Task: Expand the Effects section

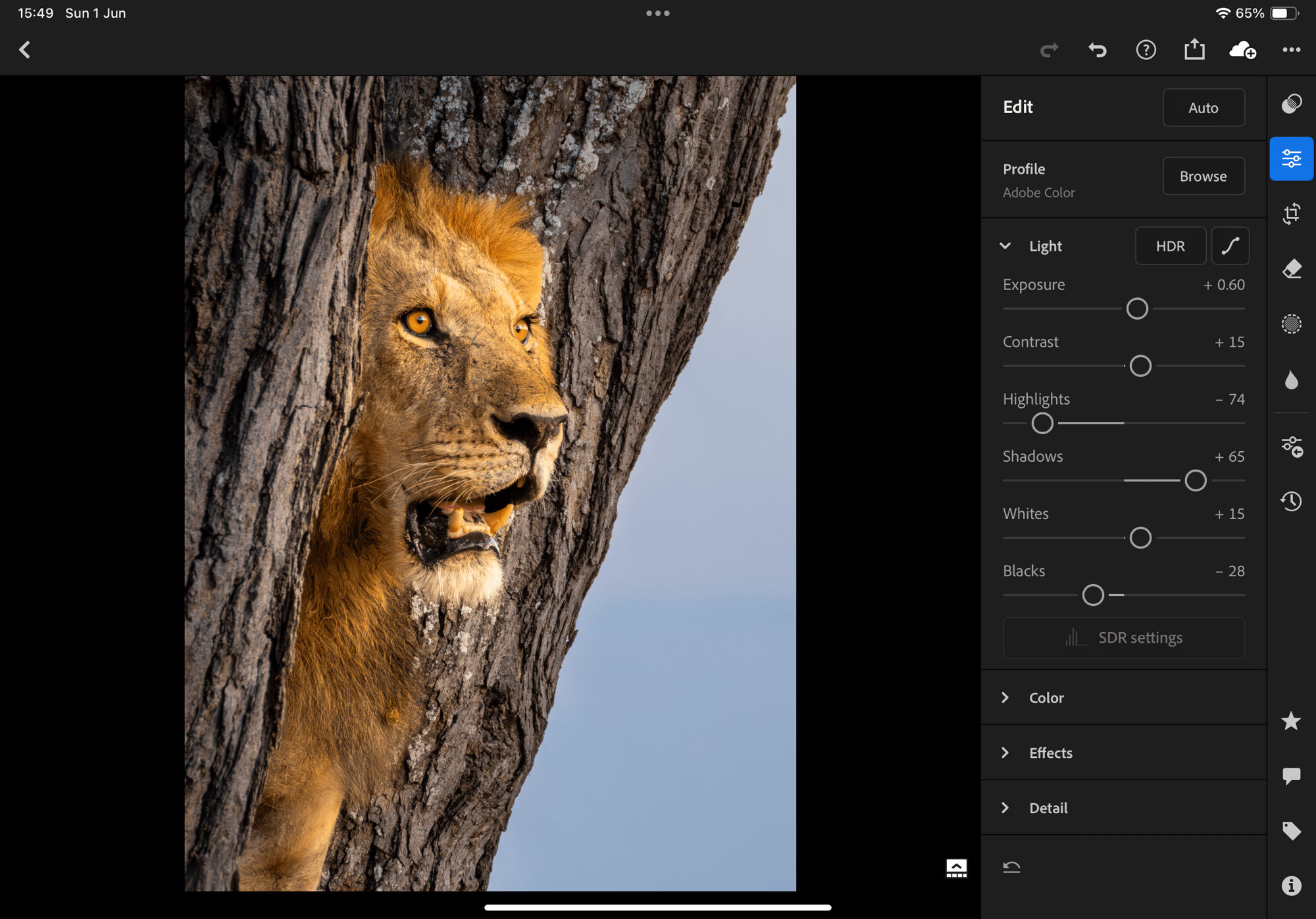Action: tap(1050, 753)
